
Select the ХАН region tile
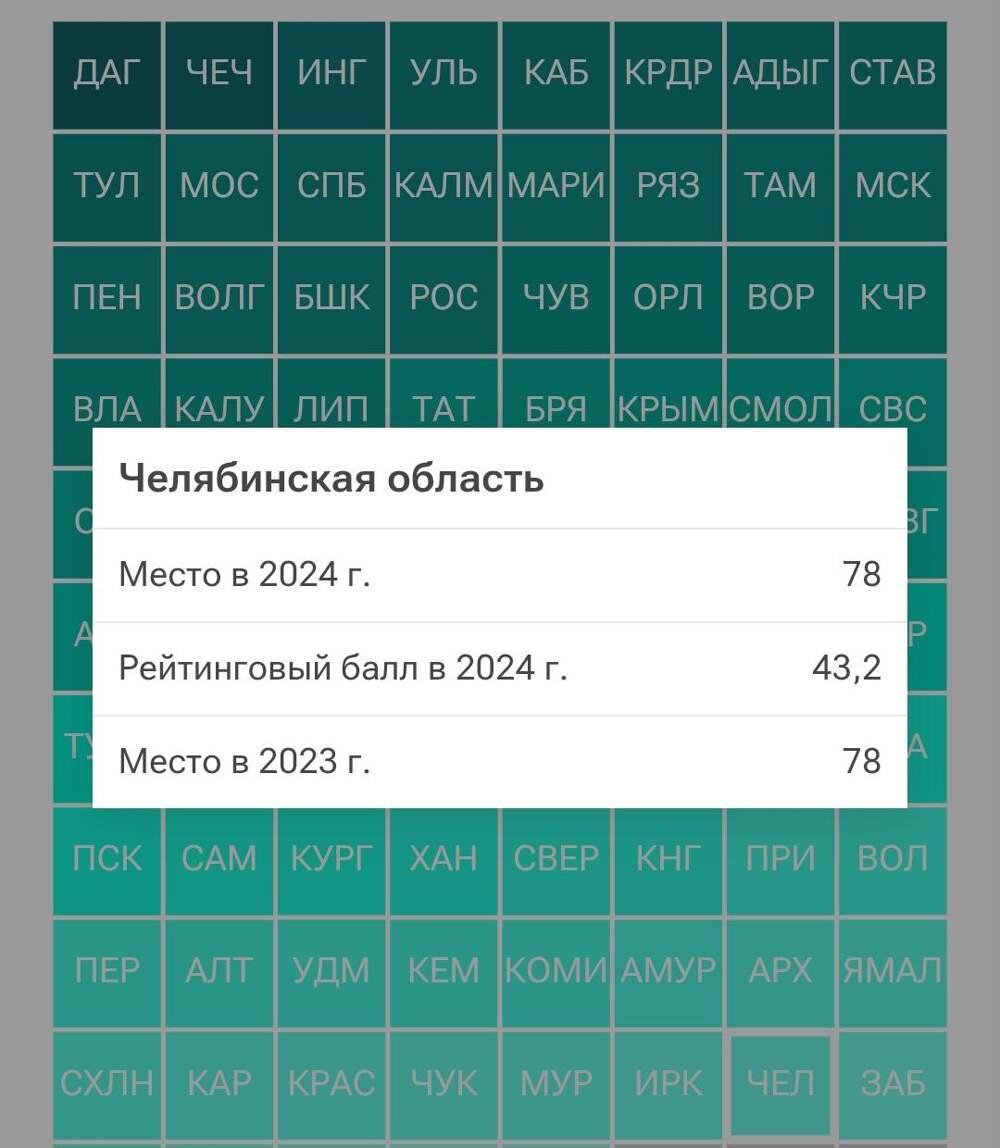coord(444,859)
